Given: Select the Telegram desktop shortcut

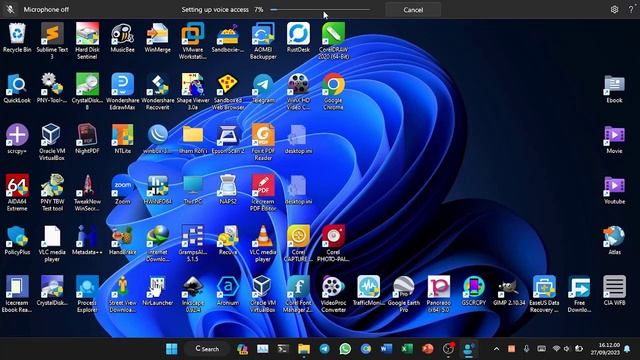Looking at the screenshot, I should 263,89.
